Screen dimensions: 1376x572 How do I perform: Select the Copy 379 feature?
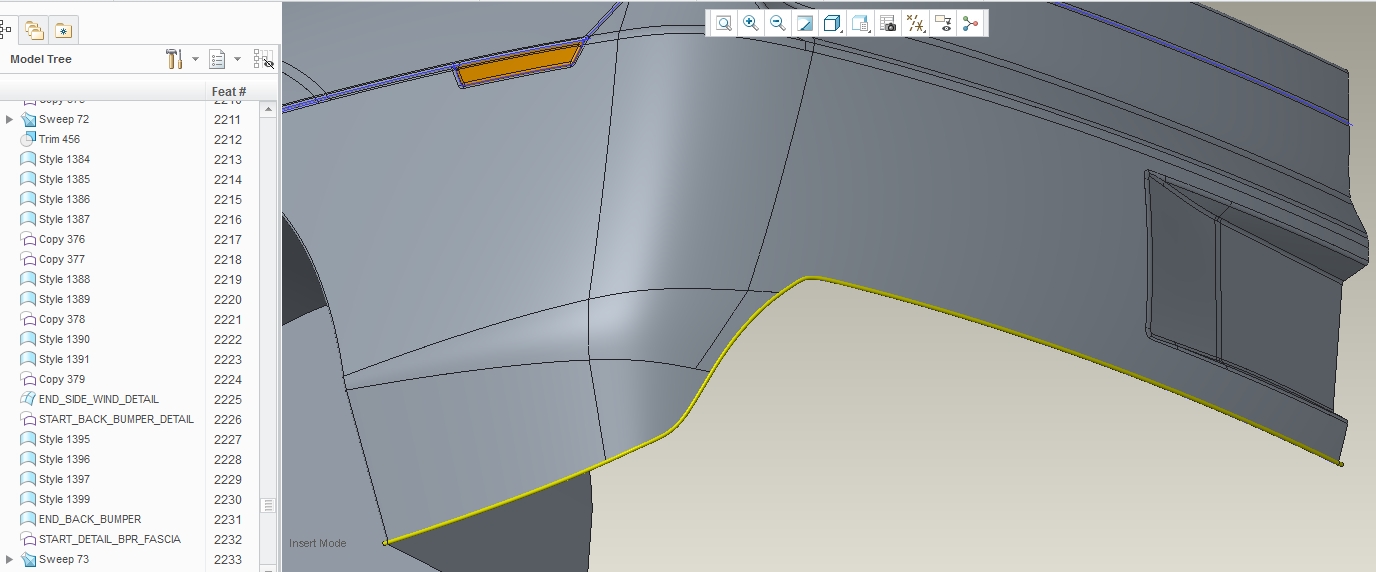coord(62,379)
